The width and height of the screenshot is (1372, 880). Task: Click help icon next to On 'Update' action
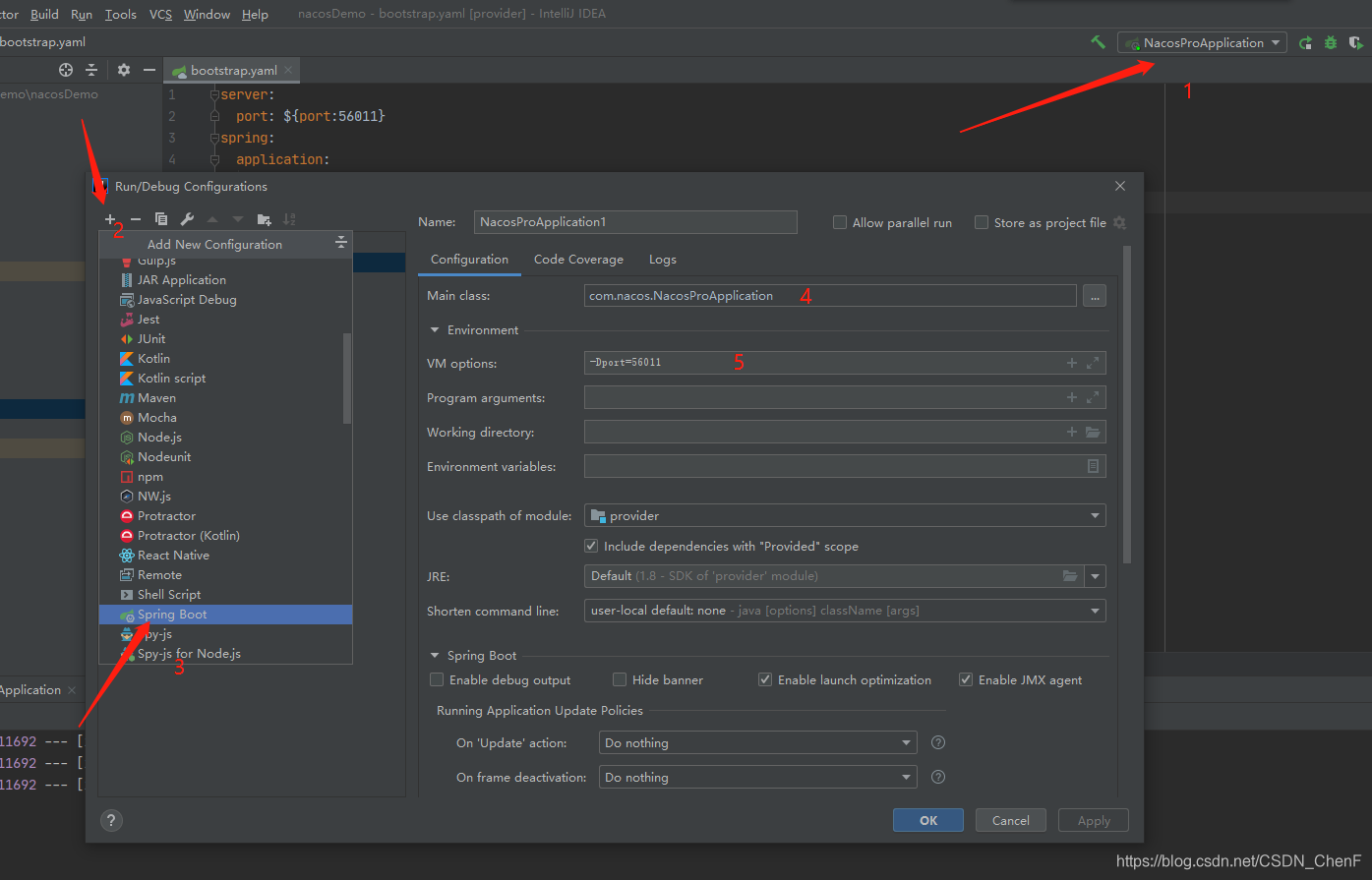[938, 742]
